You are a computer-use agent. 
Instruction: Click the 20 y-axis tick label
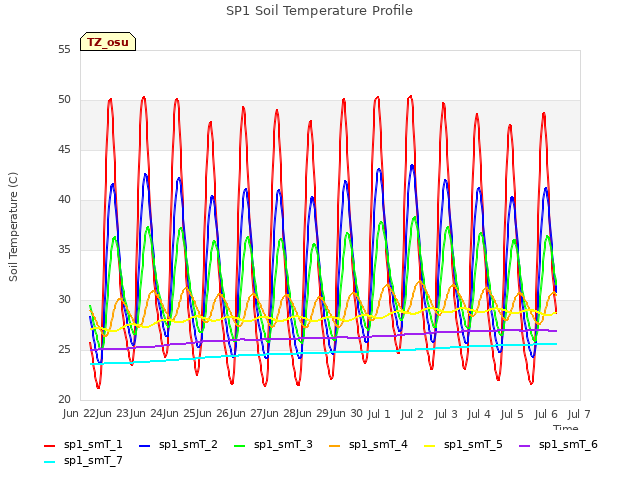(64, 400)
